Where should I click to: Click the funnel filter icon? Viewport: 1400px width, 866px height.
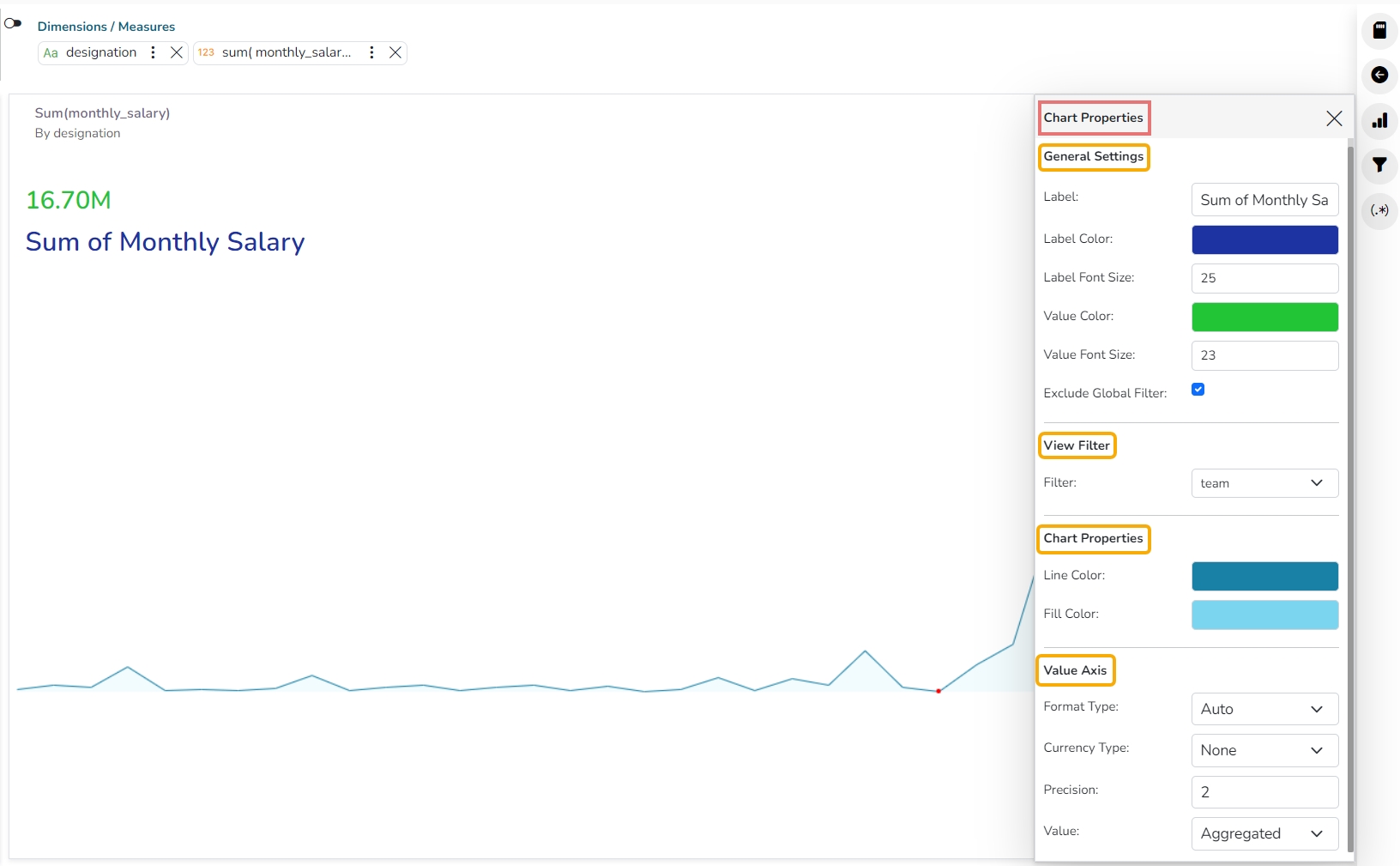[x=1379, y=166]
